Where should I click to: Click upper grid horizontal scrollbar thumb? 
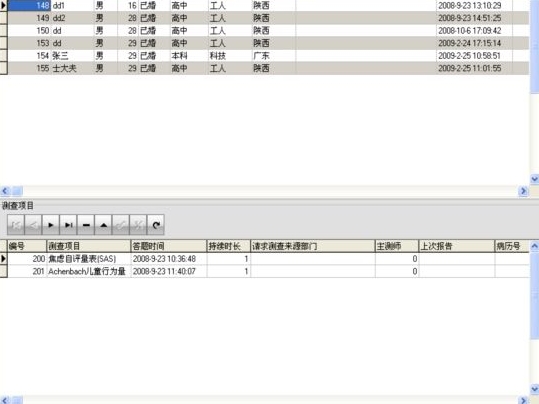(x=18, y=191)
